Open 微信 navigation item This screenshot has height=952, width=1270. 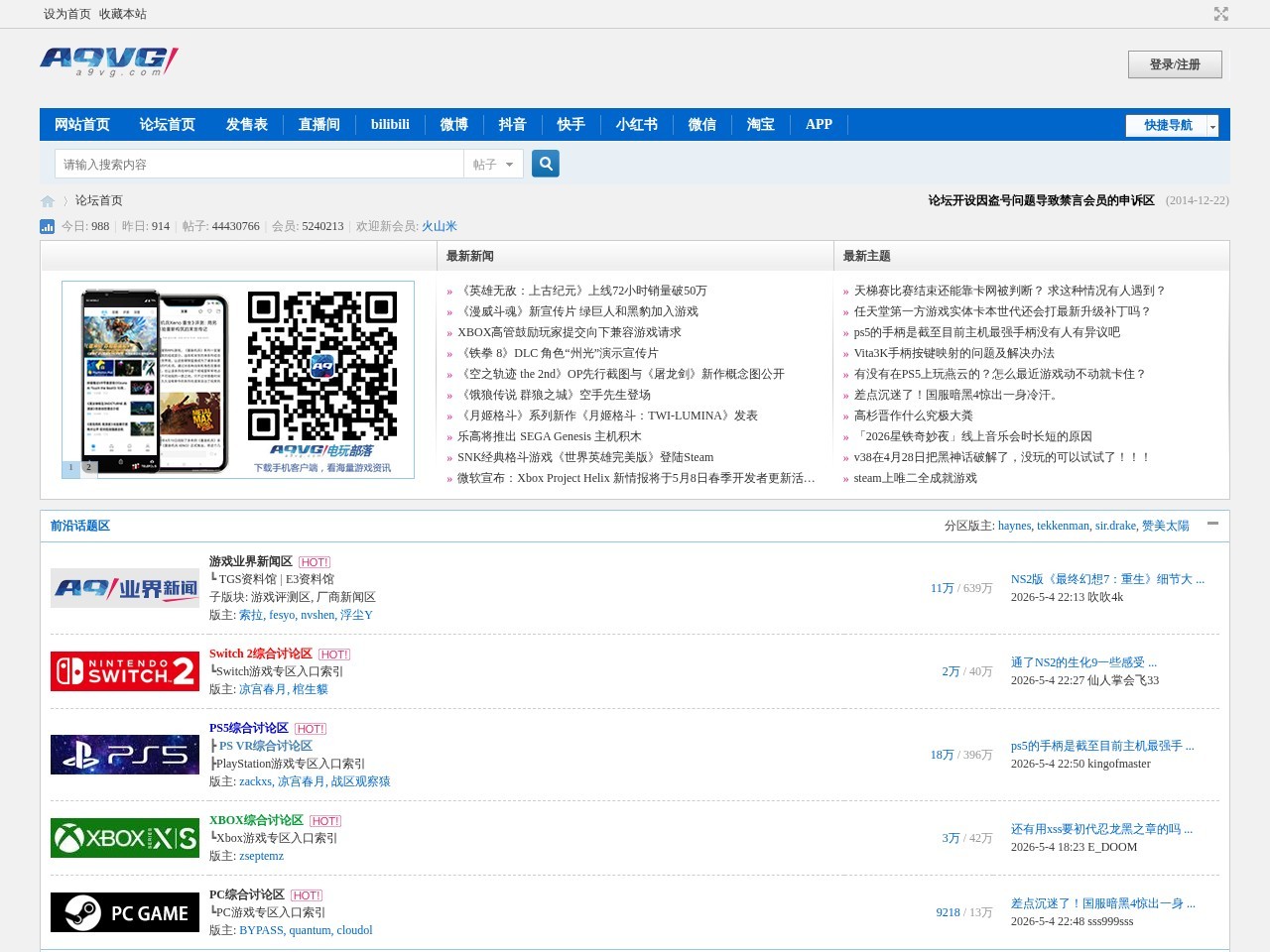point(702,125)
